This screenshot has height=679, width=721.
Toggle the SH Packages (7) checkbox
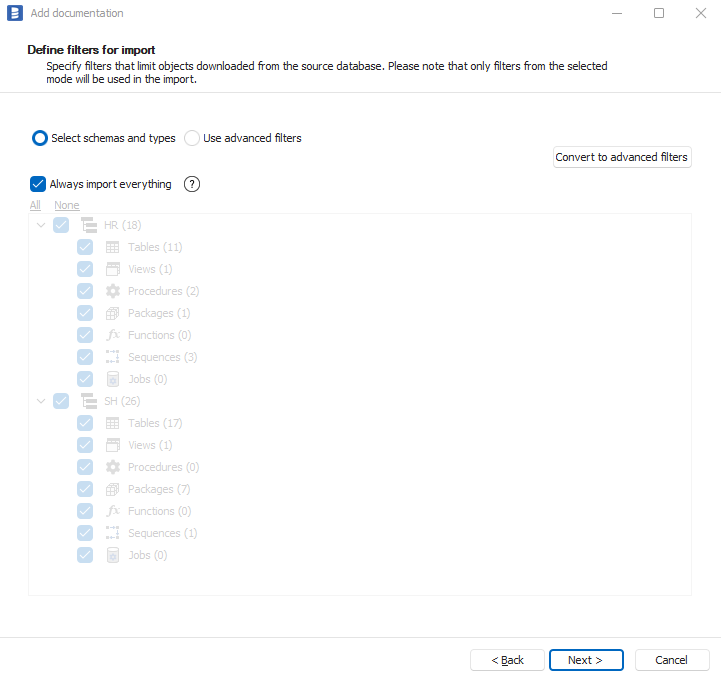click(x=85, y=489)
